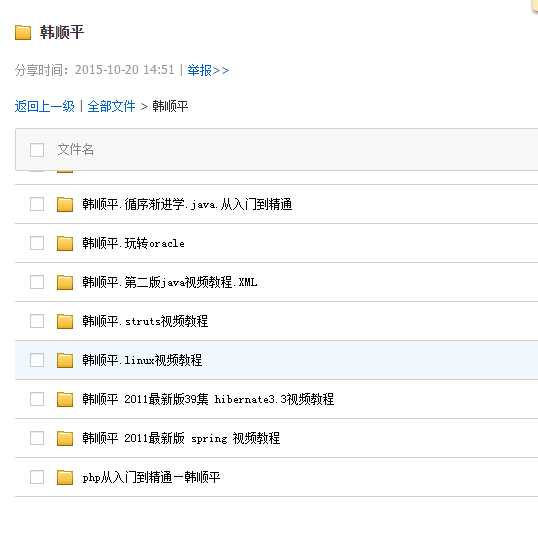Select checkbox for php从入门到精通-韩顺平
538x549 pixels.
click(37, 477)
